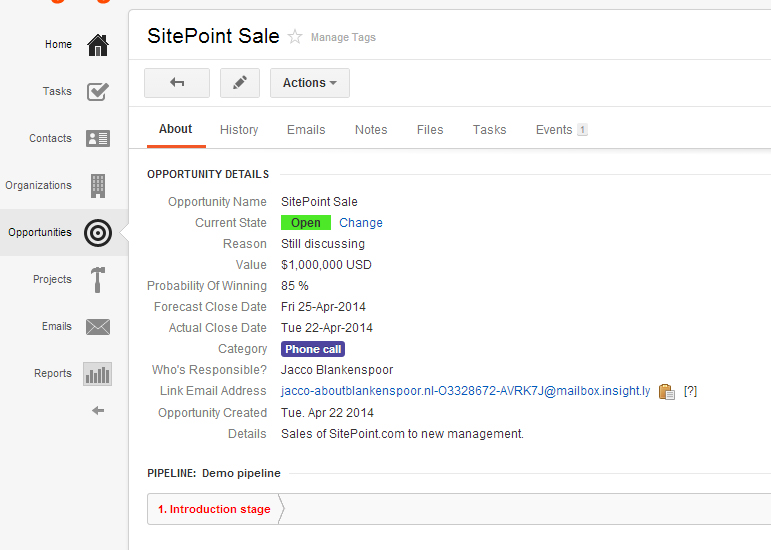Open Tasks via the checkmark icon
The height and width of the screenshot is (550, 771).
[97, 92]
